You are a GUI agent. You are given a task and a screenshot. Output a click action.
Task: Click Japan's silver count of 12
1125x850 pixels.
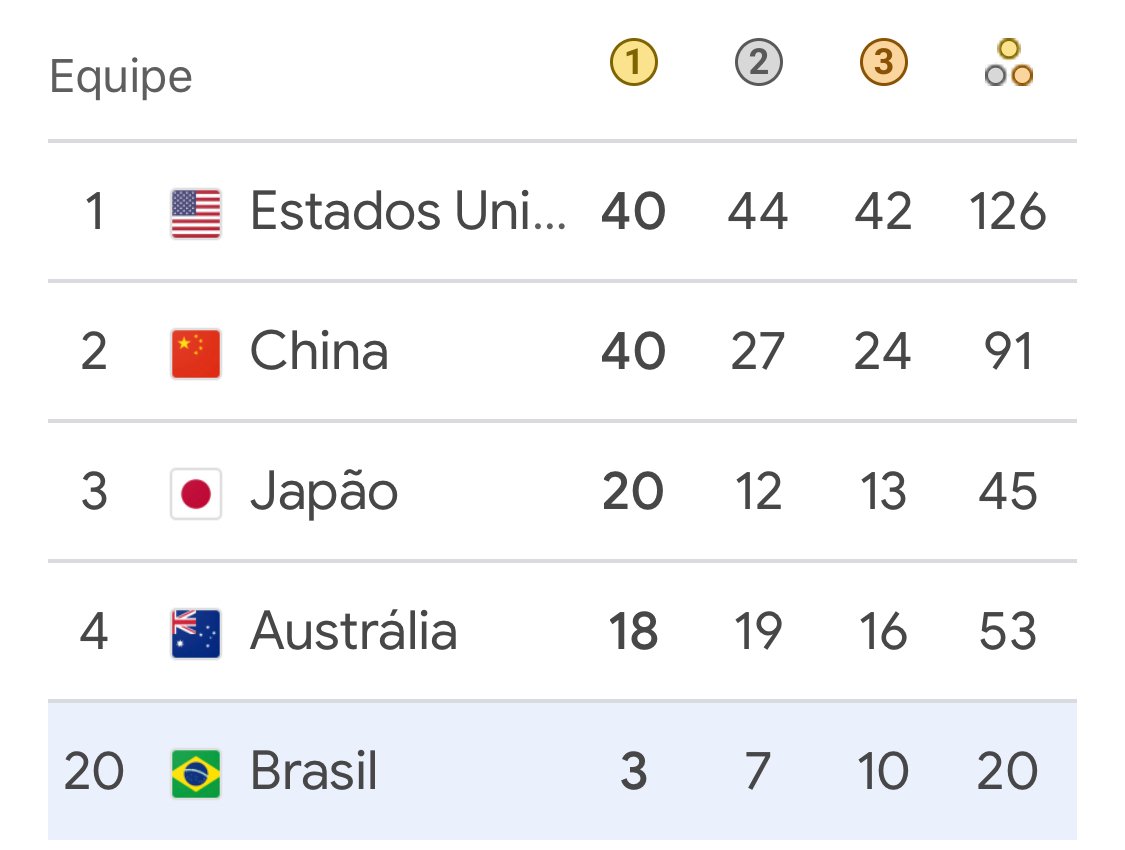click(758, 491)
